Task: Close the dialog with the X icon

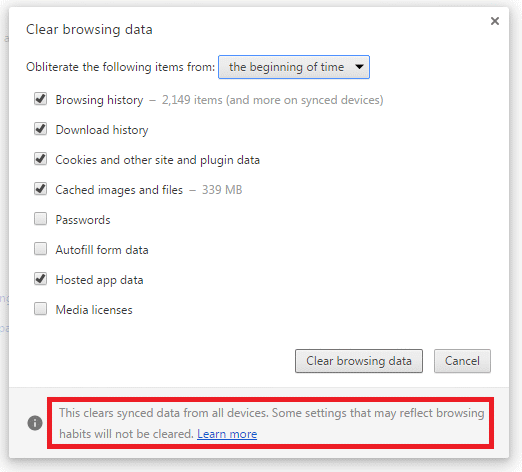Action: tap(495, 21)
